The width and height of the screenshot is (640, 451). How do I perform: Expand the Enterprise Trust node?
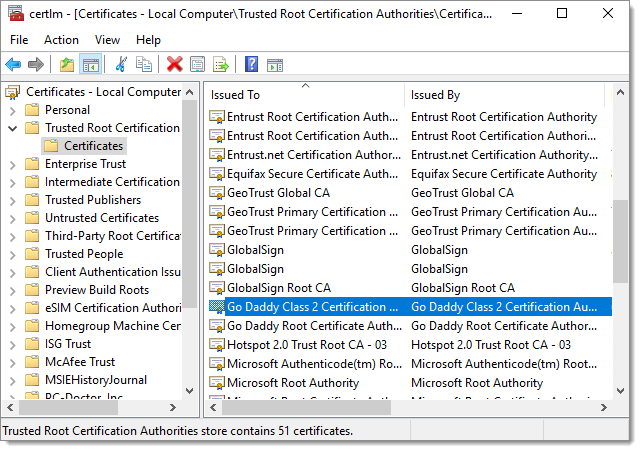pos(13,165)
